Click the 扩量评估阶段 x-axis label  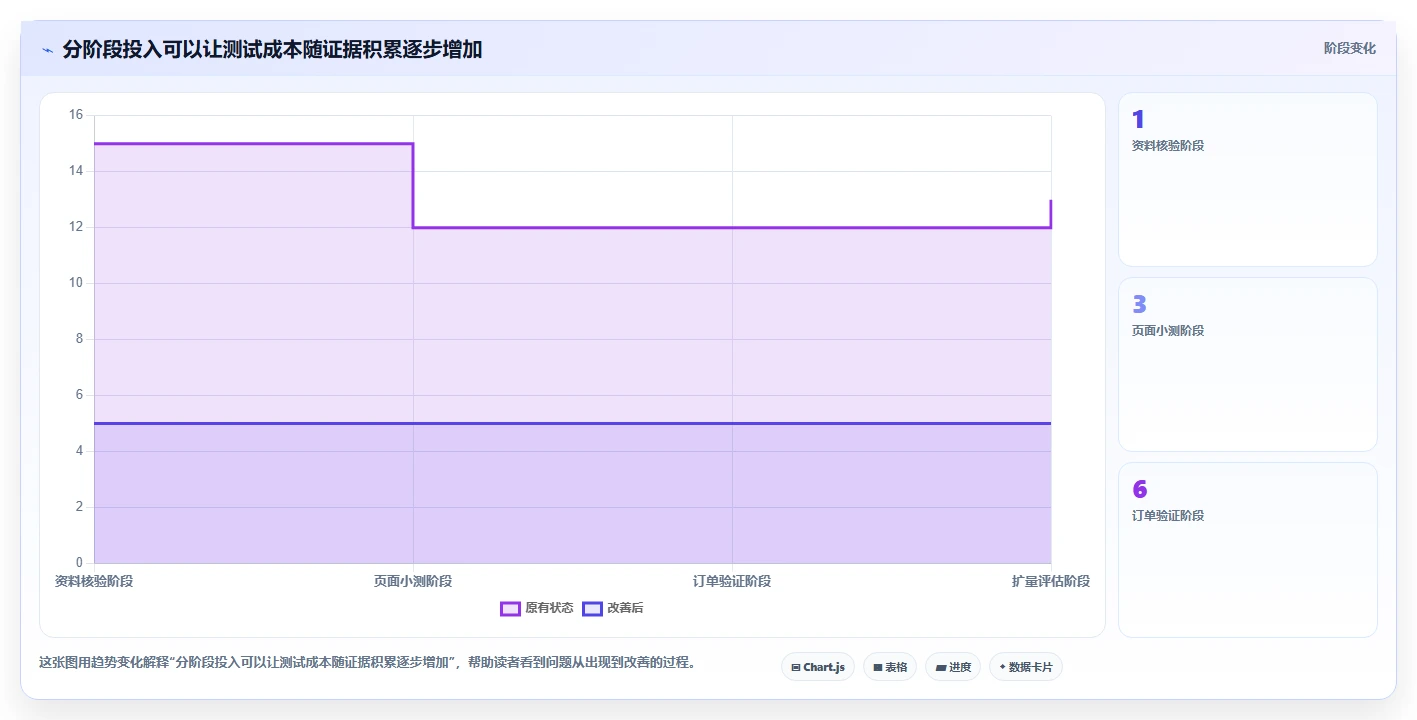click(x=1051, y=581)
